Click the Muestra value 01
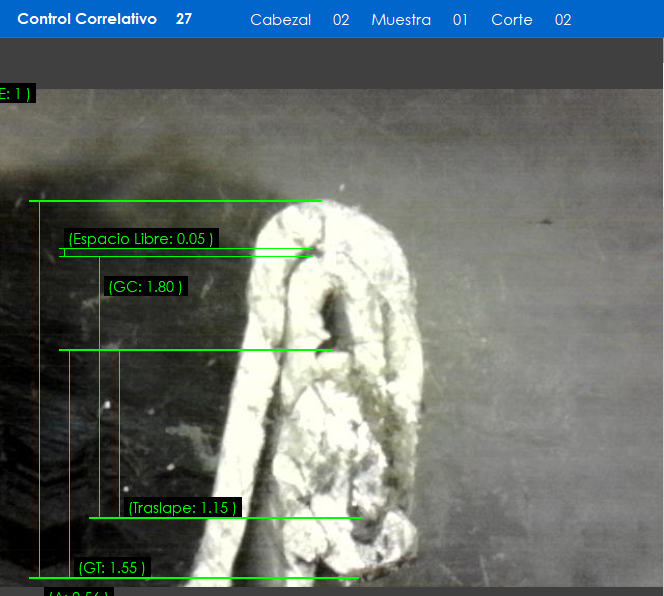664x596 pixels. coord(460,20)
